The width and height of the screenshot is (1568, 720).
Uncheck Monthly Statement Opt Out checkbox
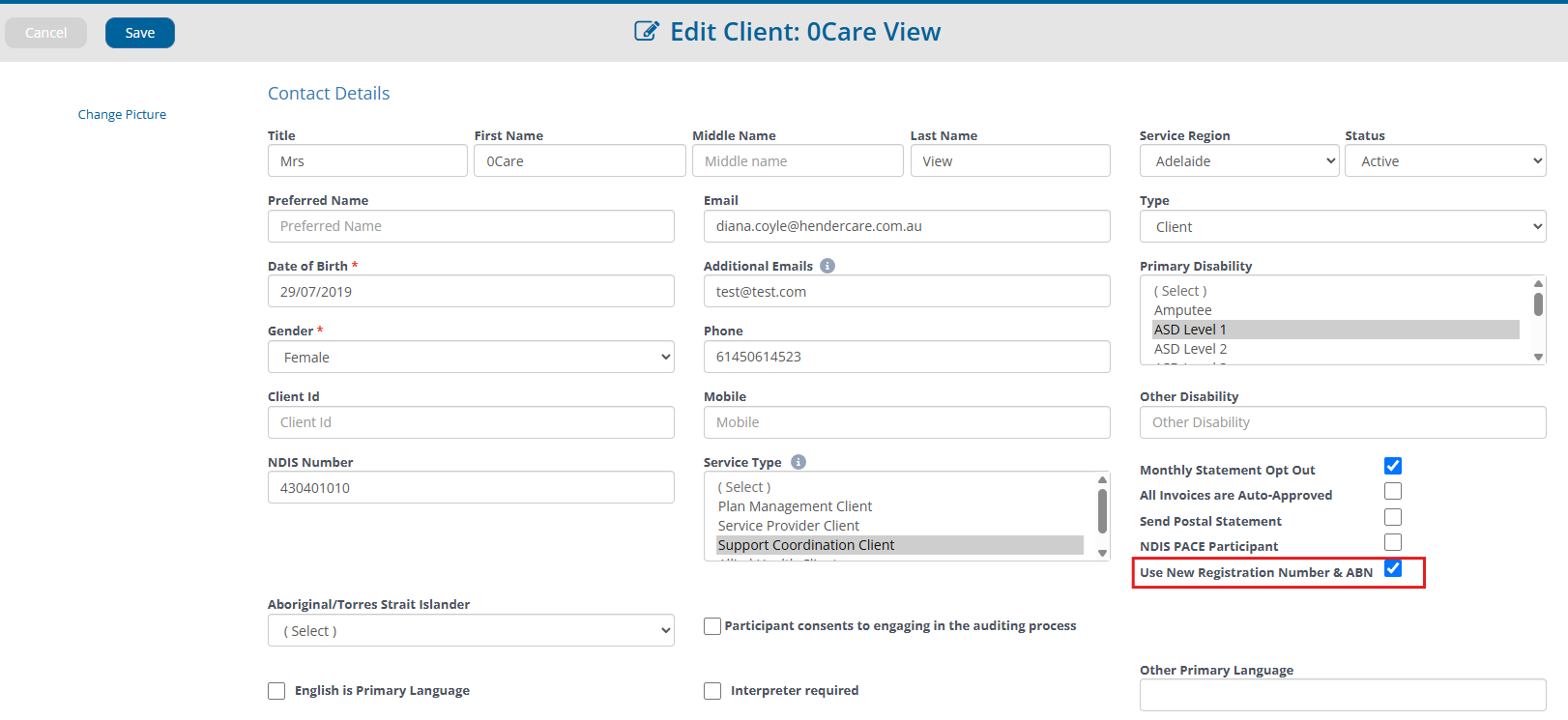click(1393, 466)
